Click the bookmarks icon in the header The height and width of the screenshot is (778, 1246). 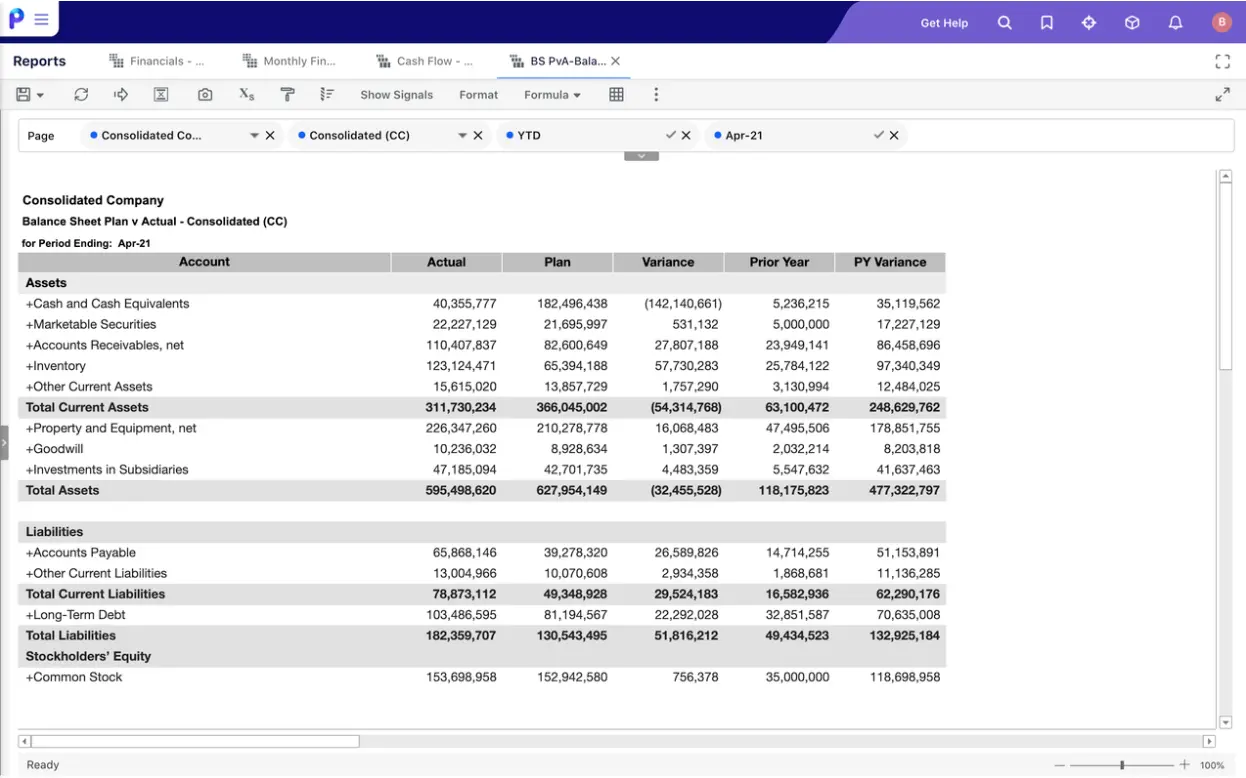tap(1046, 22)
